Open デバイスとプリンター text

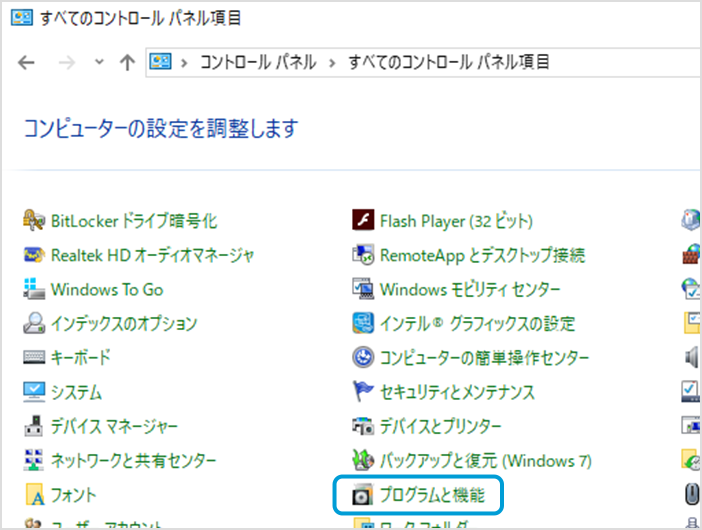point(441,426)
